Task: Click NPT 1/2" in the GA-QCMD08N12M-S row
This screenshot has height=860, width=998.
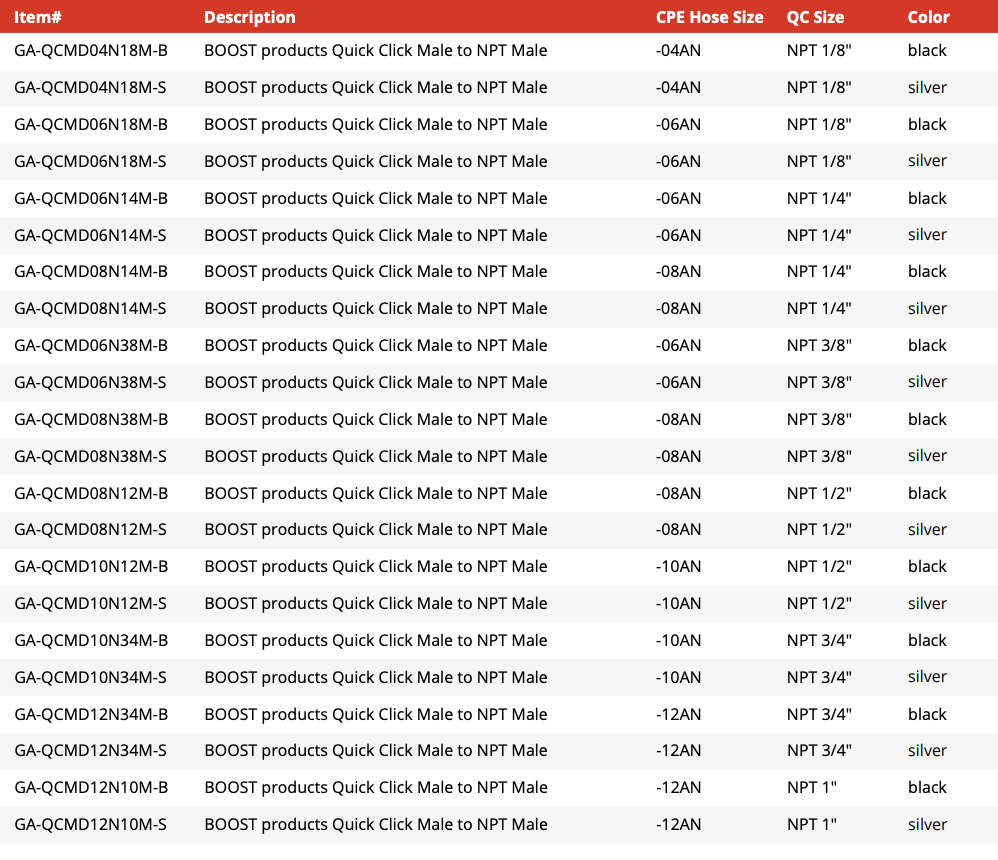Action: 819,529
